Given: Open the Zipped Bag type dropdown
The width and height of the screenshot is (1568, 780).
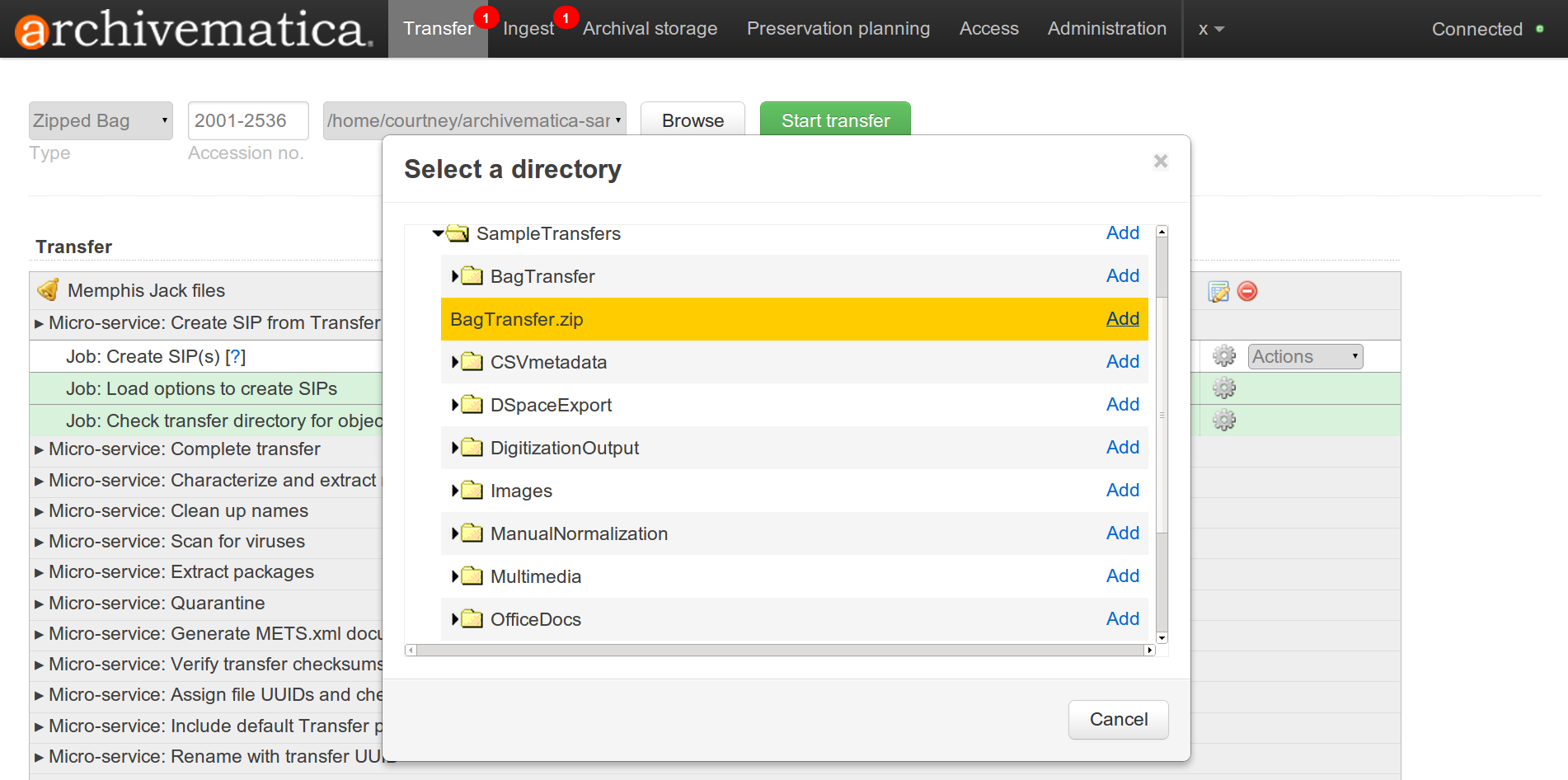Looking at the screenshot, I should (x=101, y=121).
